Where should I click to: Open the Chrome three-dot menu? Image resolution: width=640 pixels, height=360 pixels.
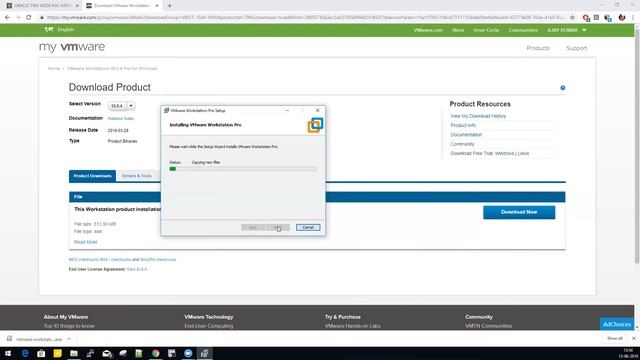coord(633,18)
